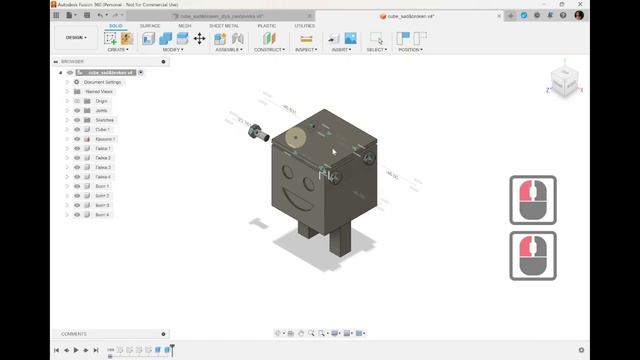Image resolution: width=640 pixels, height=360 pixels.
Task: Open timeline settings gear
Action: [x=581, y=350]
